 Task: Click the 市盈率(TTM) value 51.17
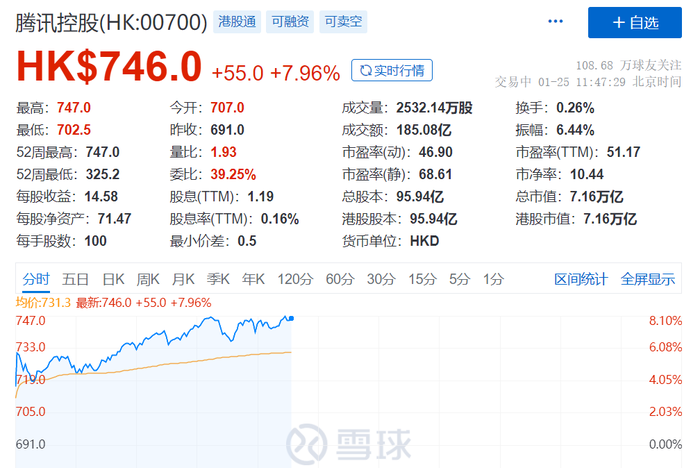pos(623,152)
